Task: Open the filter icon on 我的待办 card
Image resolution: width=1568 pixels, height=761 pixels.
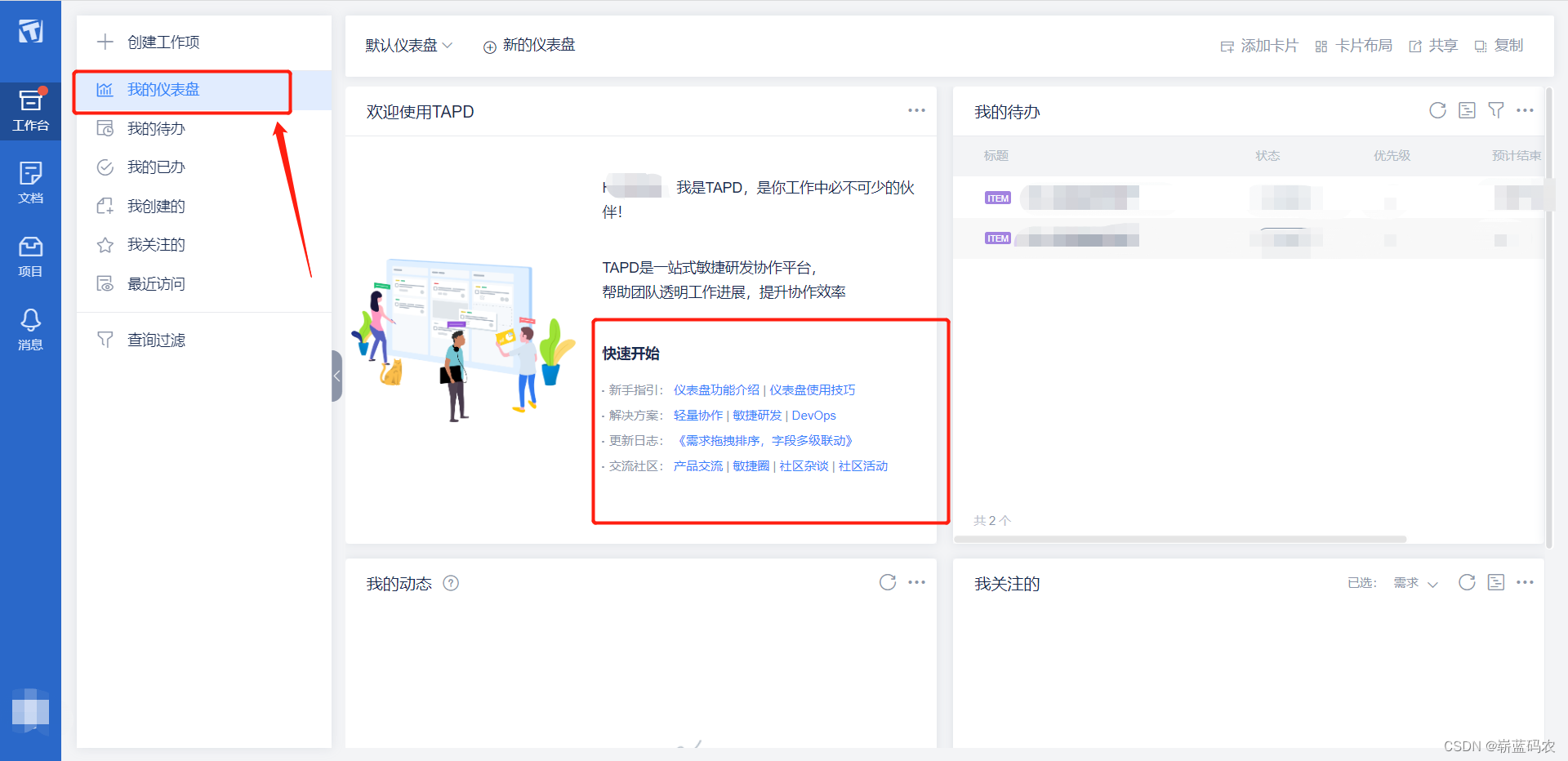Action: [x=1497, y=110]
